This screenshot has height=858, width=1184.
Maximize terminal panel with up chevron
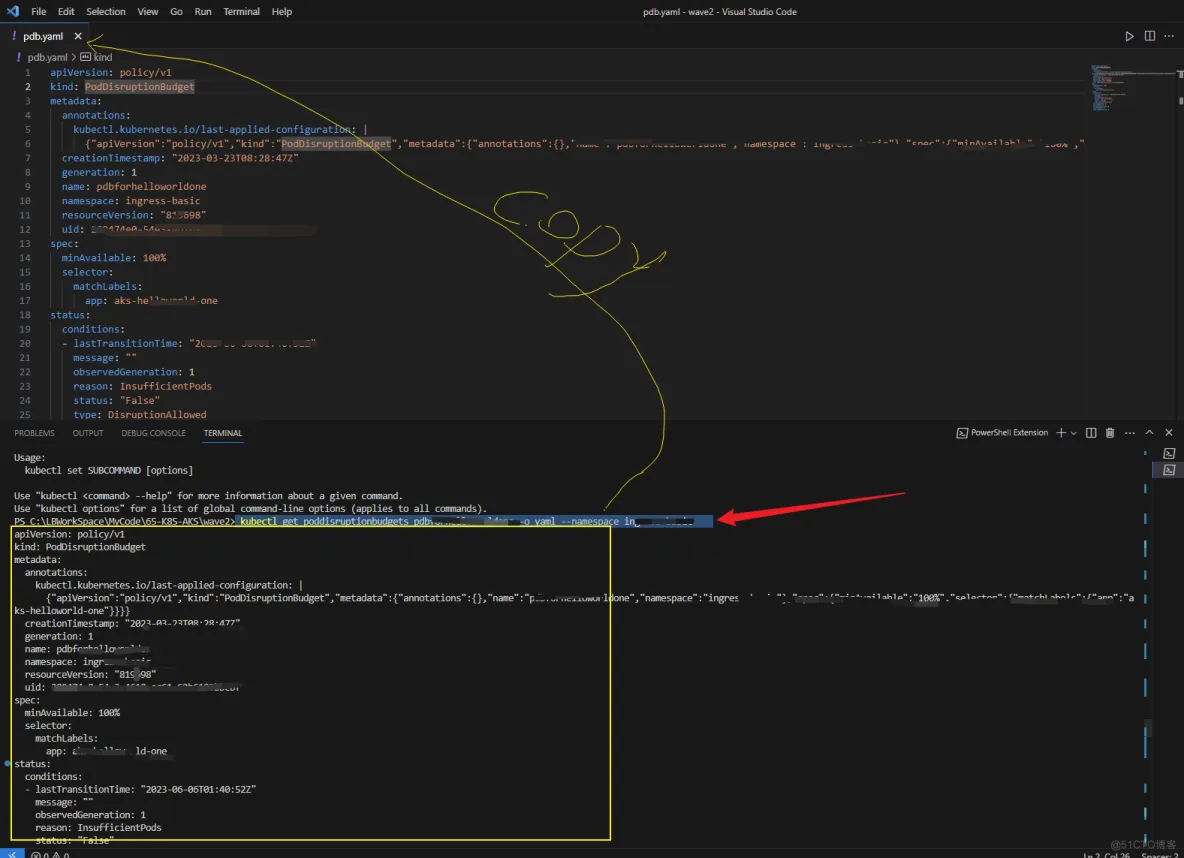point(1149,433)
